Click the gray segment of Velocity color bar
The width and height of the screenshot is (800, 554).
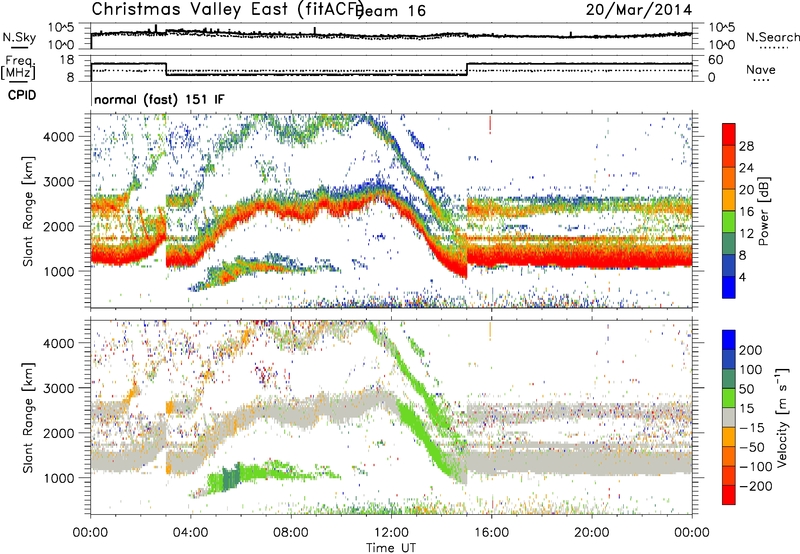[x=729, y=417]
